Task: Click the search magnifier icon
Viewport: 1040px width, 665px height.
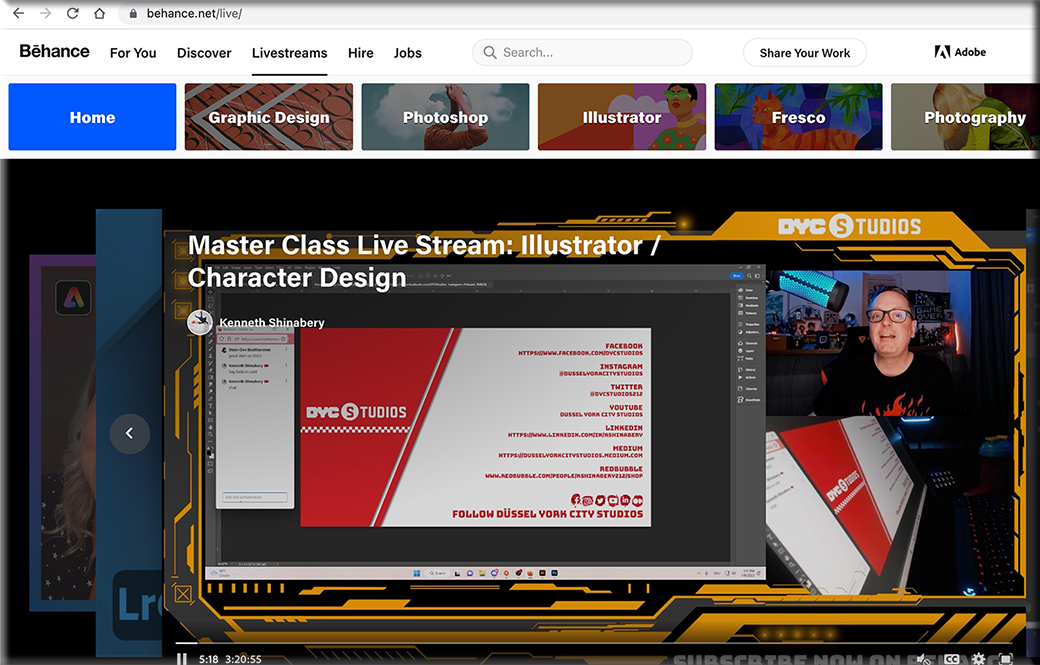Action: point(489,52)
